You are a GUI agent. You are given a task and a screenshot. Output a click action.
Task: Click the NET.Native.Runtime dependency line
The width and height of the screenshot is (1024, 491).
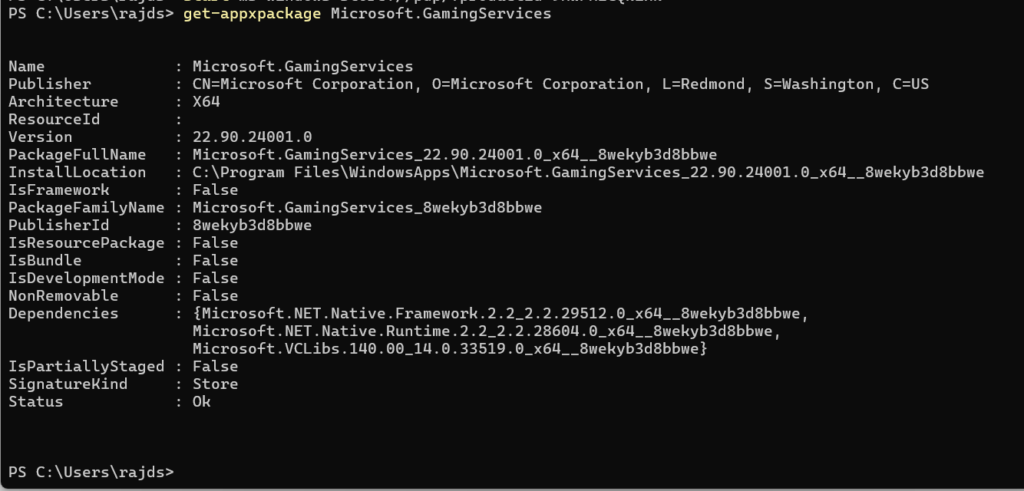pyautogui.click(x=487, y=331)
